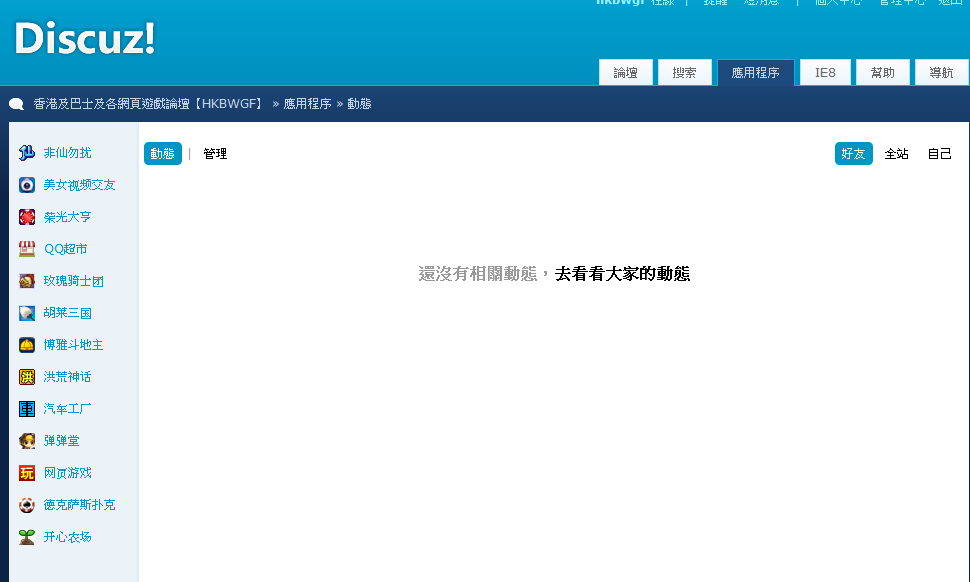Show only 自己 activity

pyautogui.click(x=940, y=154)
